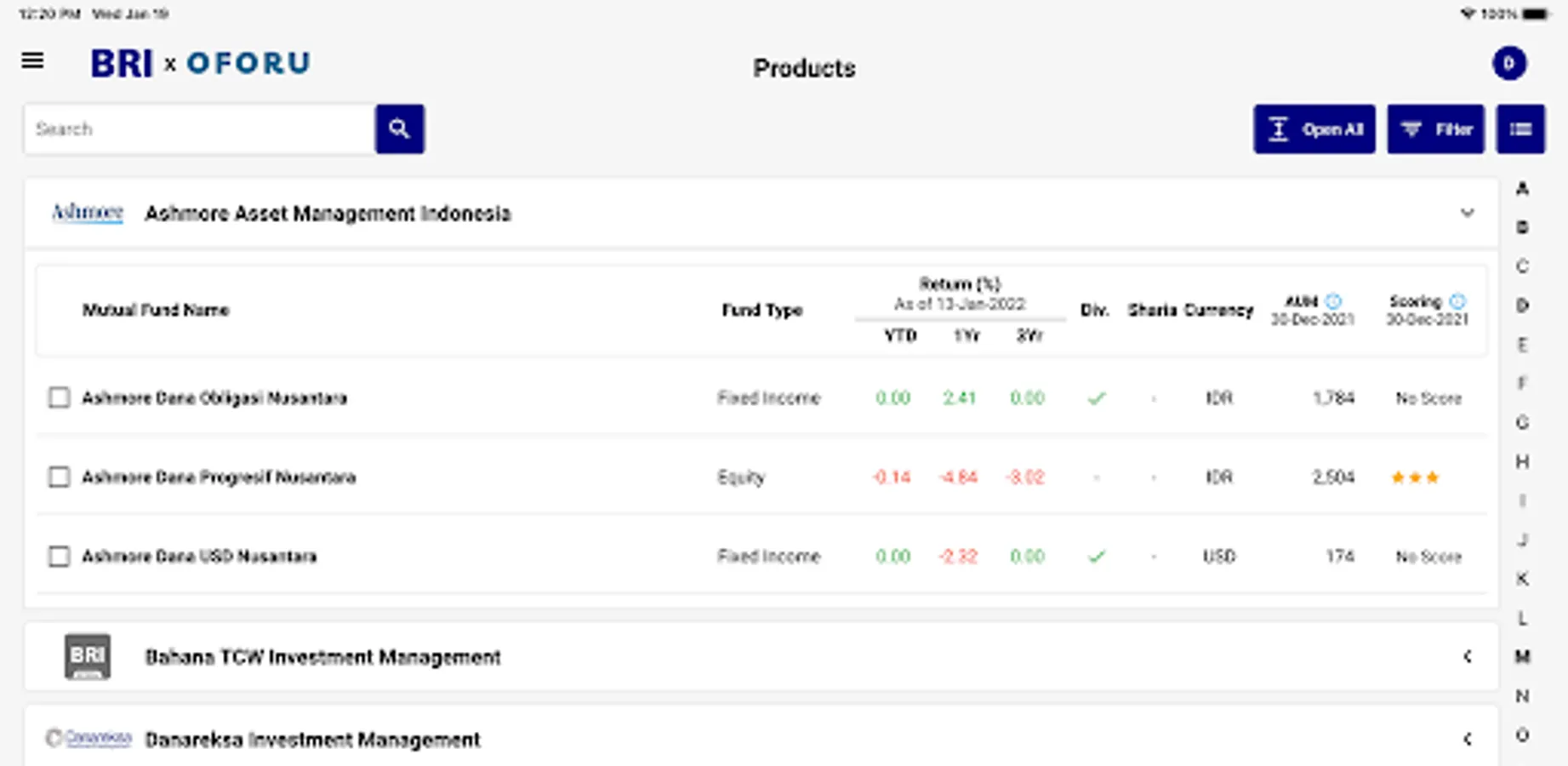This screenshot has height=766, width=1568.
Task: Click the Ashmore company logo
Action: coord(88,213)
